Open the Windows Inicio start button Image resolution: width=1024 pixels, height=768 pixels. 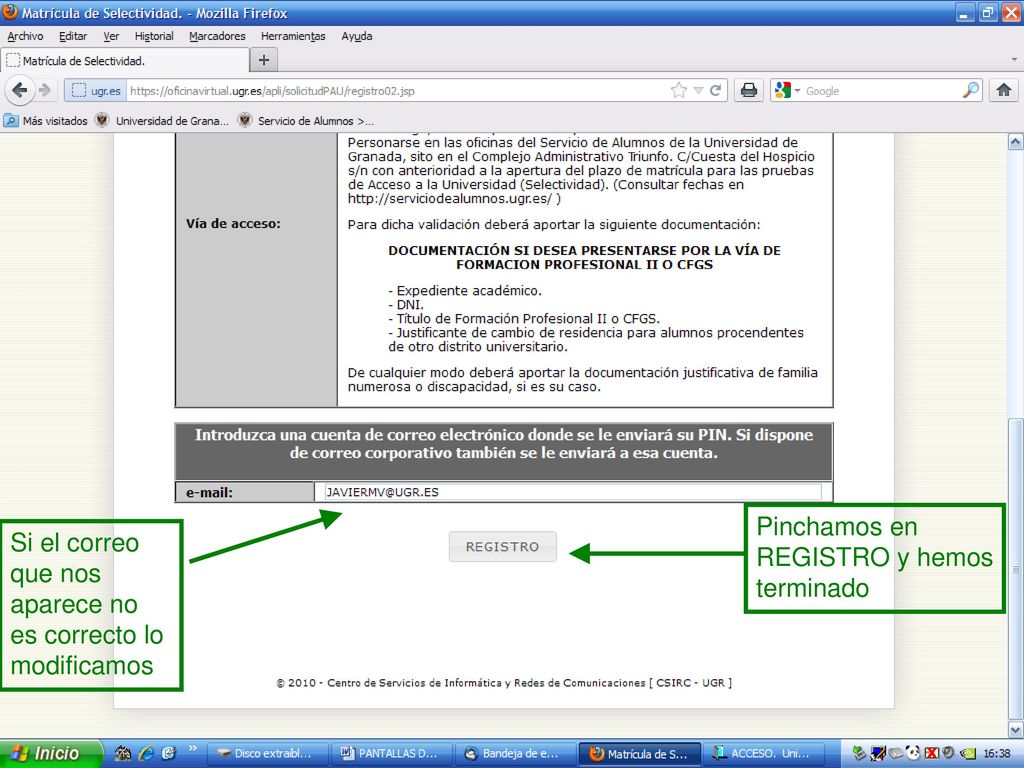point(51,753)
